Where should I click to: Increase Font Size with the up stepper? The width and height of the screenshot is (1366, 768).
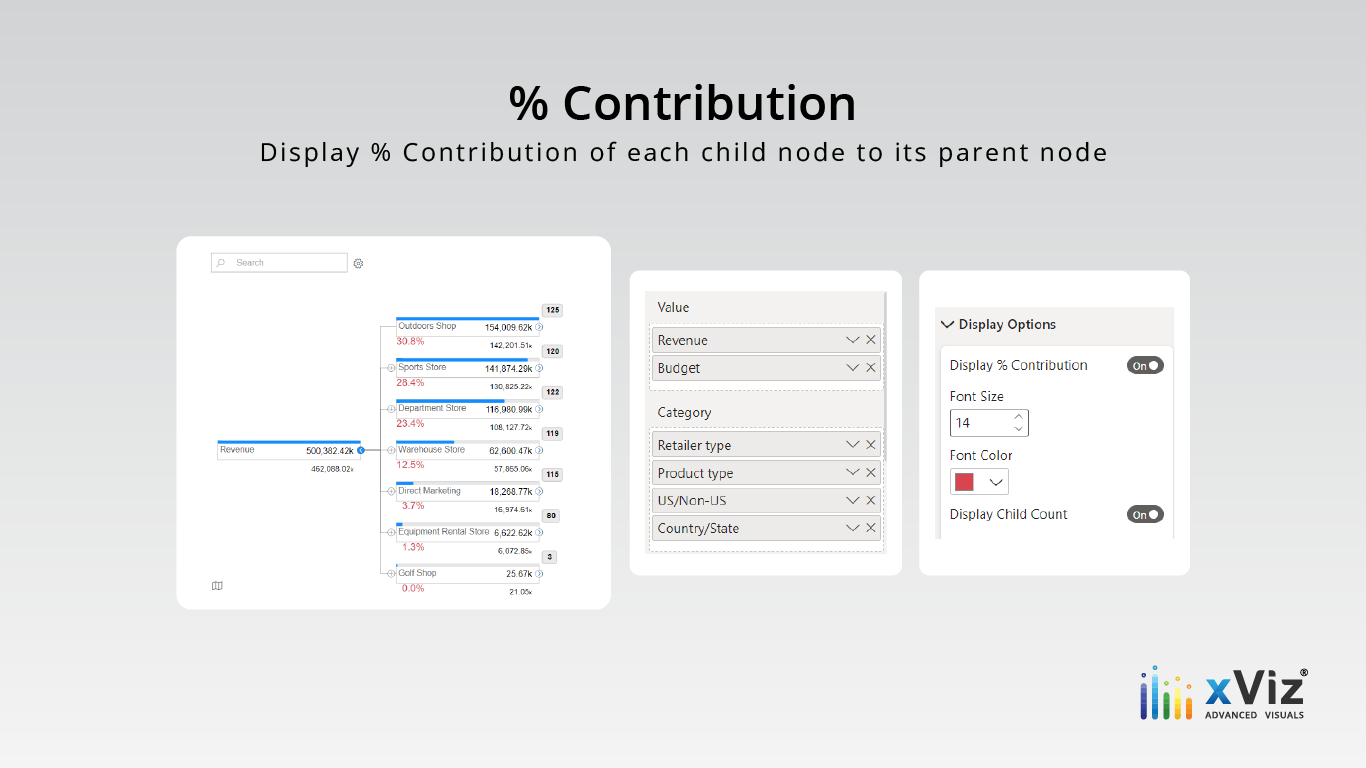(1018, 417)
